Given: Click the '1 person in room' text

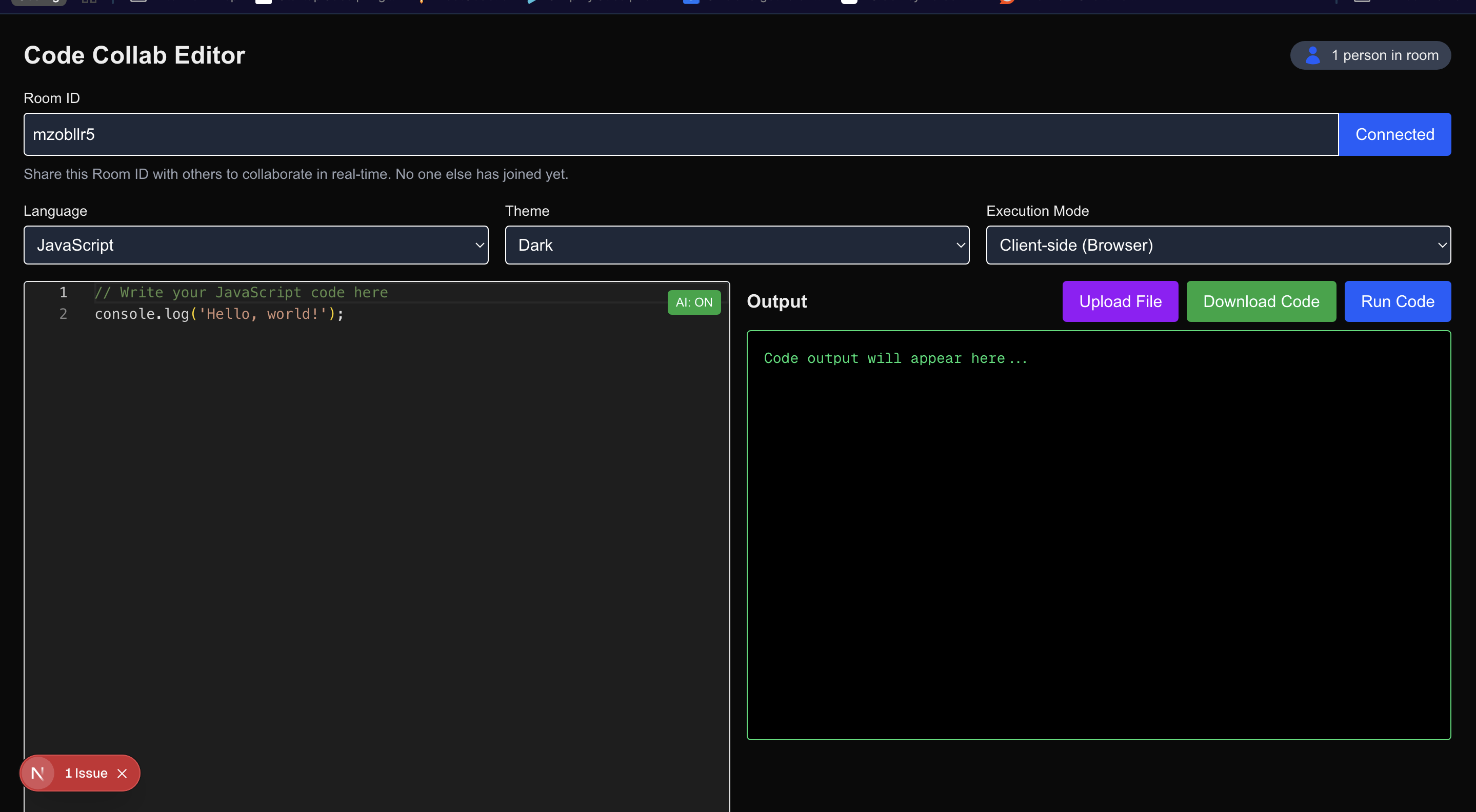Looking at the screenshot, I should point(1384,55).
